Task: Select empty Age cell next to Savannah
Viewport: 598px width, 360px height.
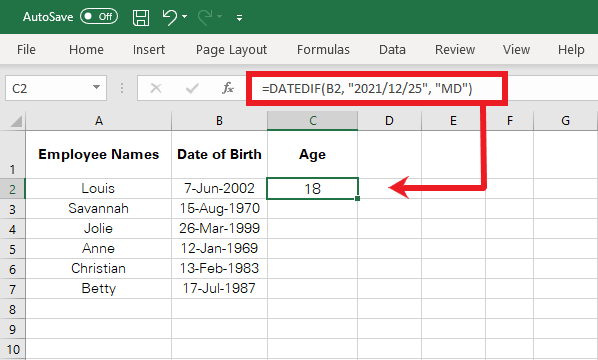Action: (312, 209)
